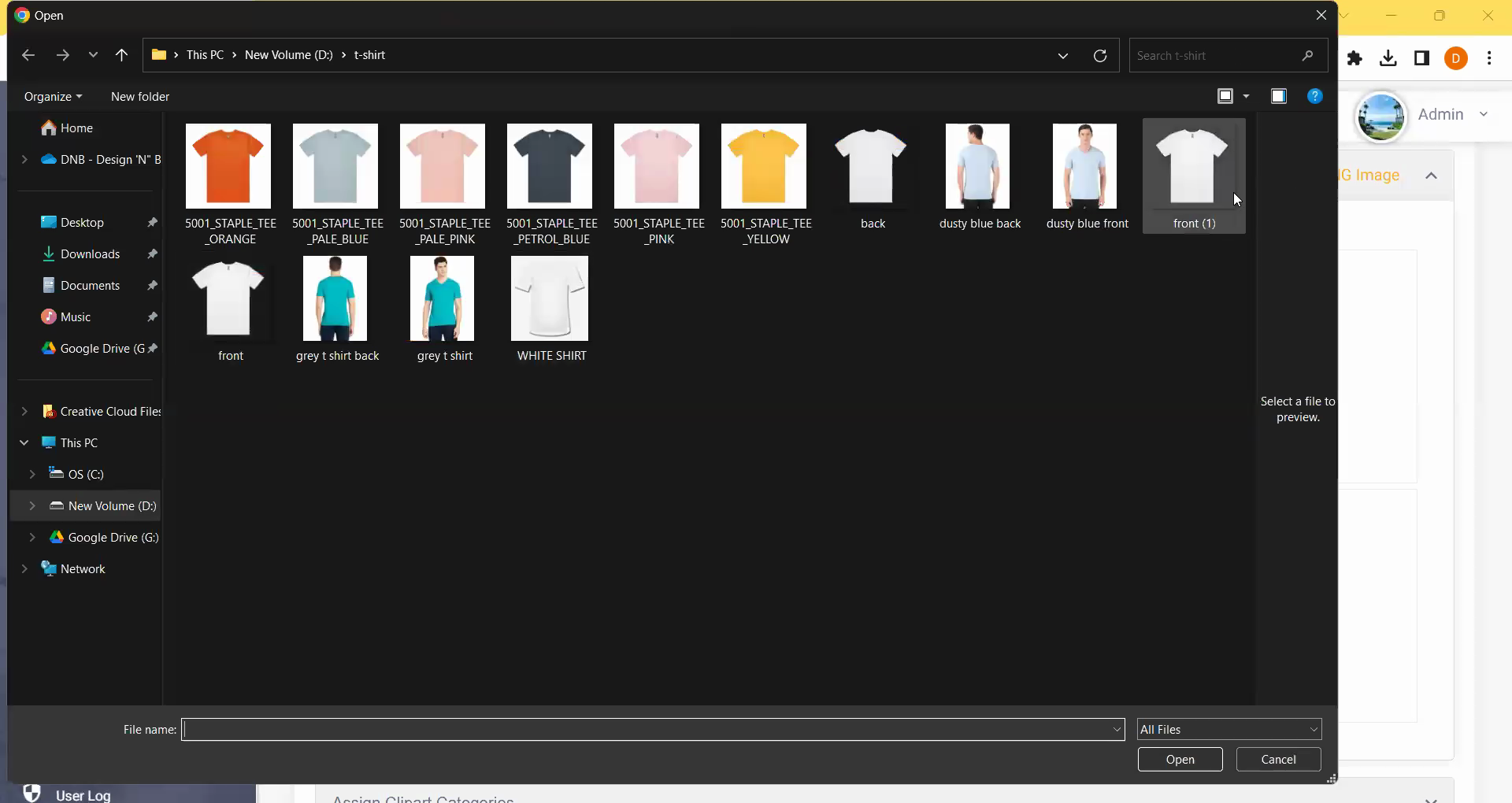Open the Chrome extensions puzzle icon
The height and width of the screenshot is (803, 1512).
(x=1354, y=58)
